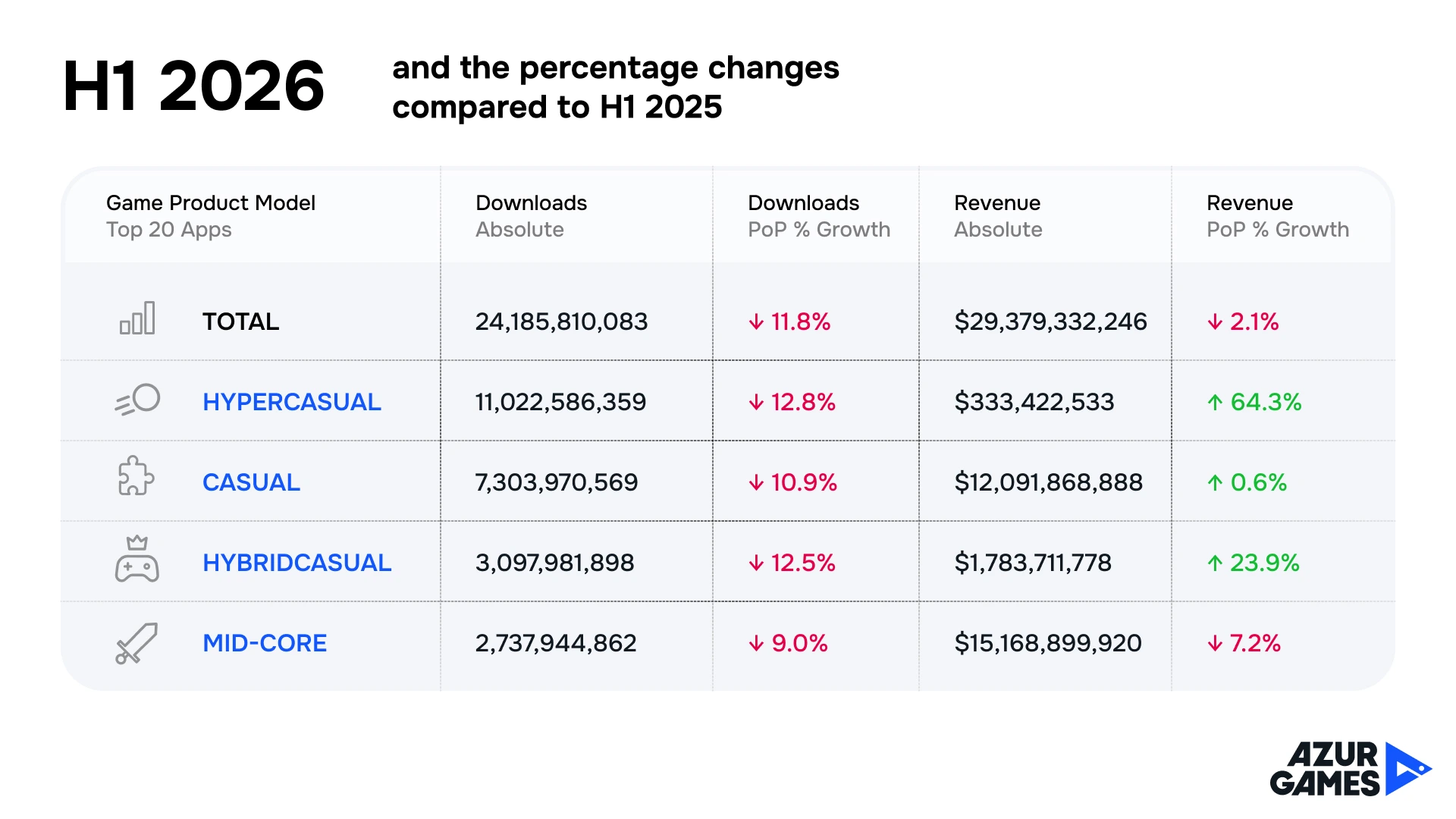Open the CASUAL category link
Screen dimensions: 1456x819
point(251,482)
